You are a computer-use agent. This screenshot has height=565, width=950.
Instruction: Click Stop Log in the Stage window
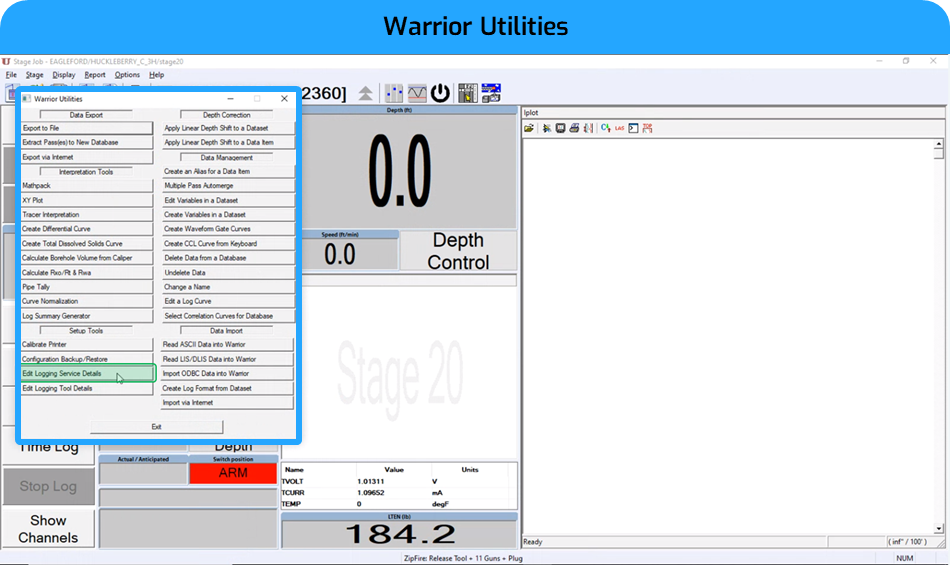pyautogui.click(x=48, y=486)
